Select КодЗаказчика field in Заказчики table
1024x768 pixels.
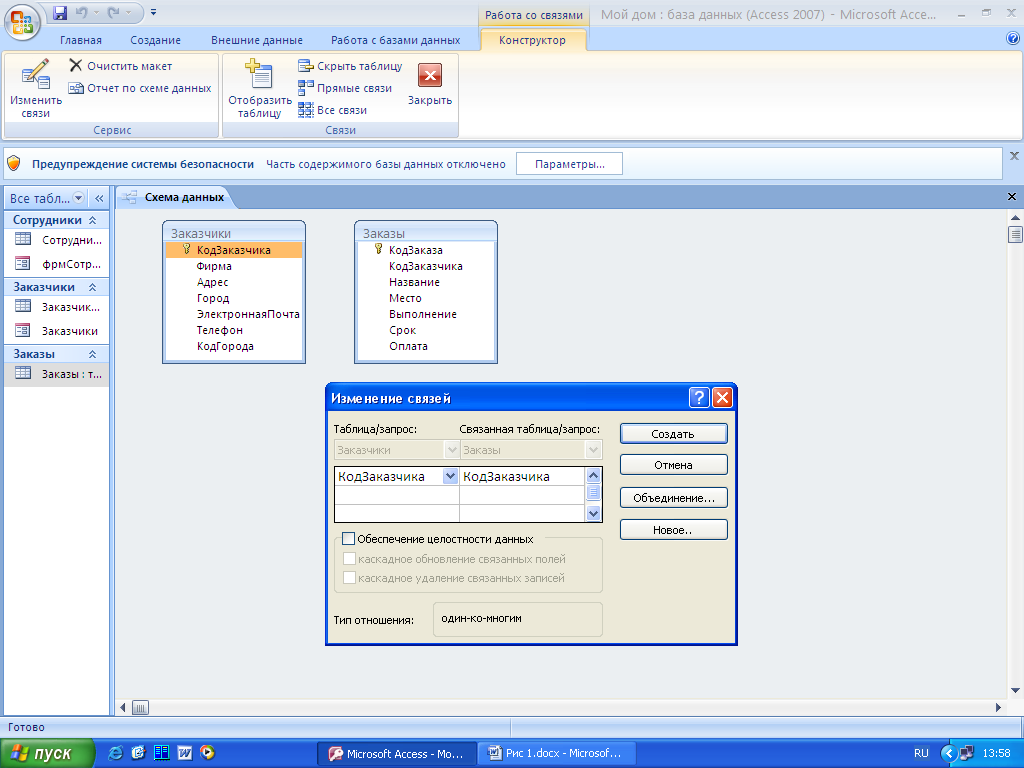click(234, 250)
